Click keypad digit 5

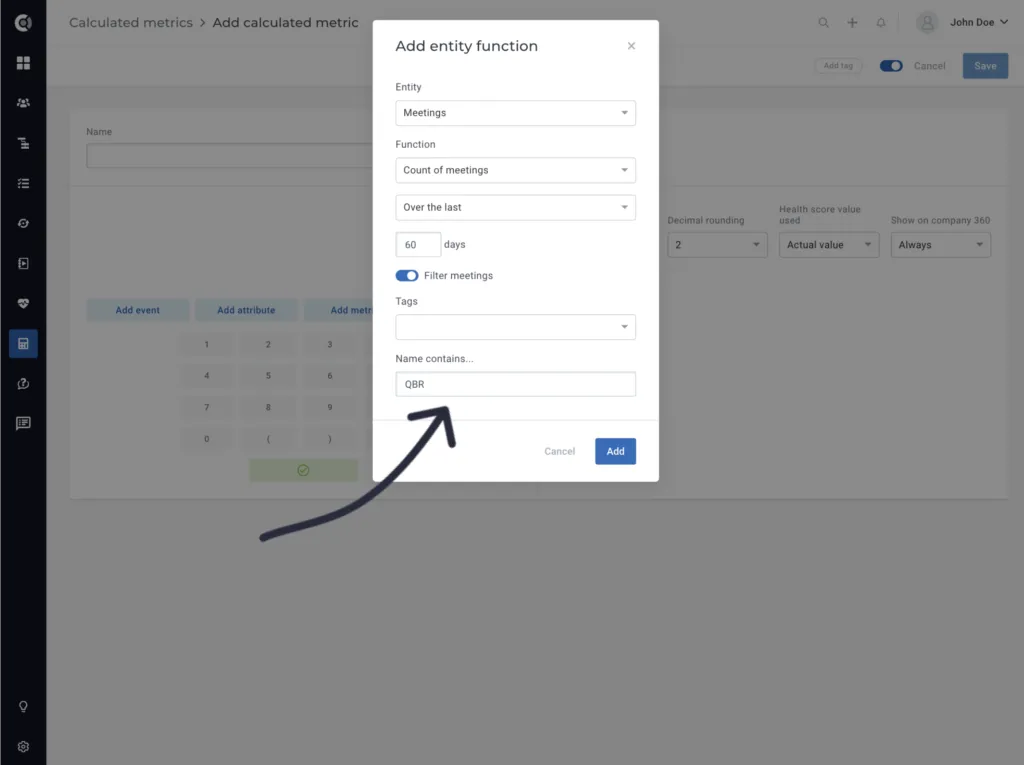pyautogui.click(x=268, y=376)
